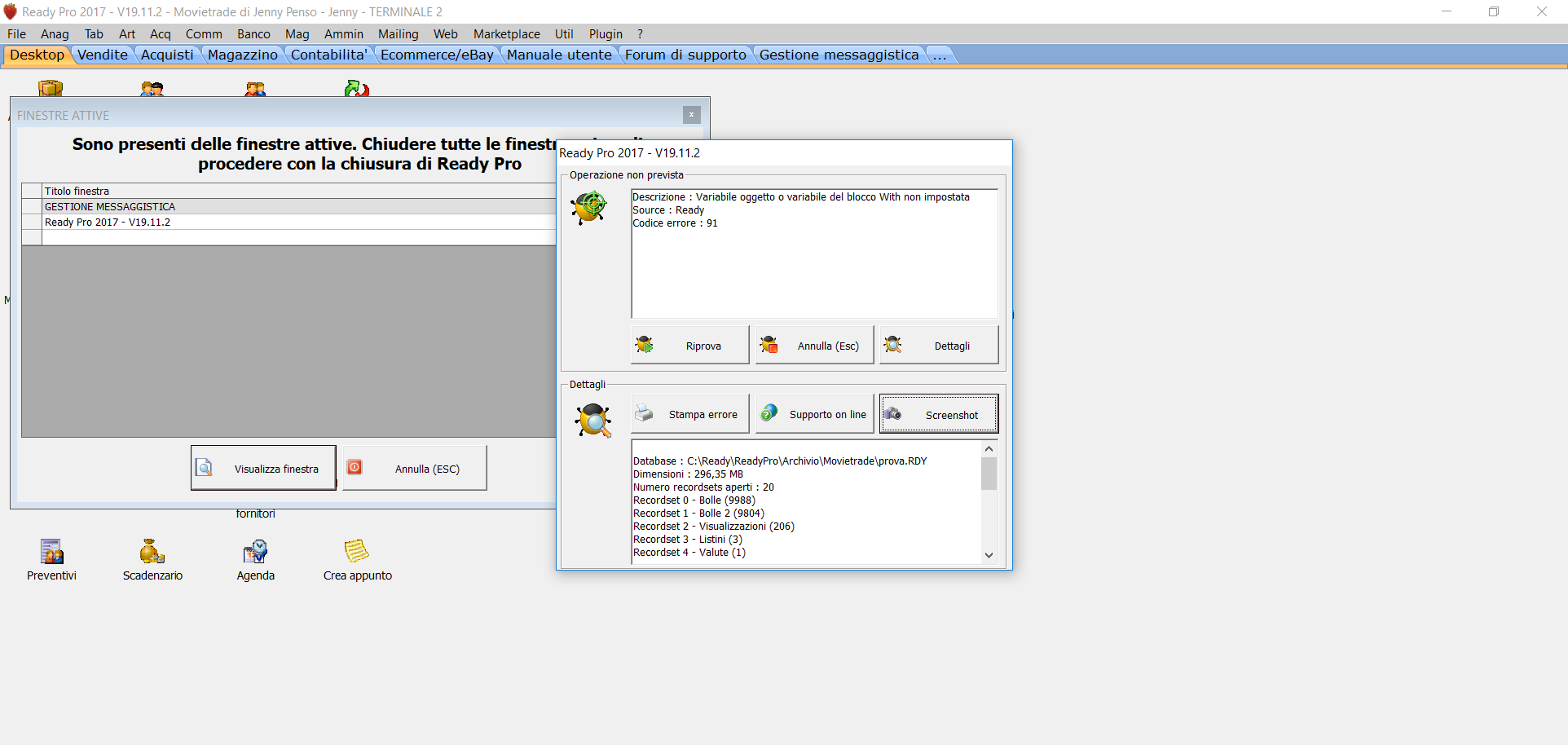The width and height of the screenshot is (1568, 745).
Task: Click the scroll-down arrow in details box
Action: point(989,555)
